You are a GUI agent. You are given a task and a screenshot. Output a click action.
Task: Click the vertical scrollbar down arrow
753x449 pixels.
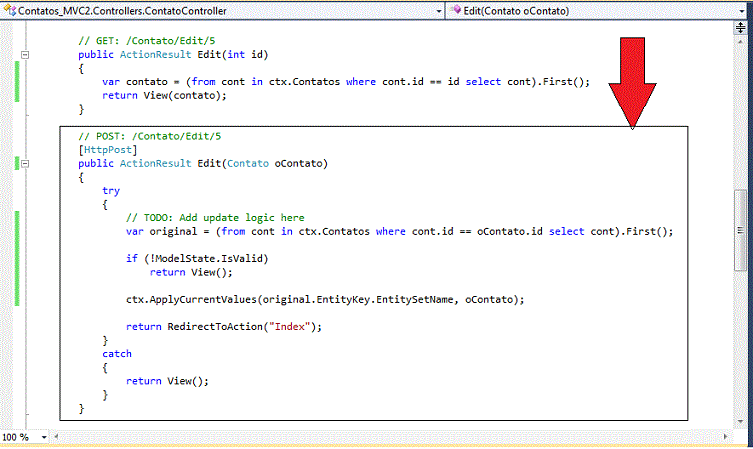point(741,422)
